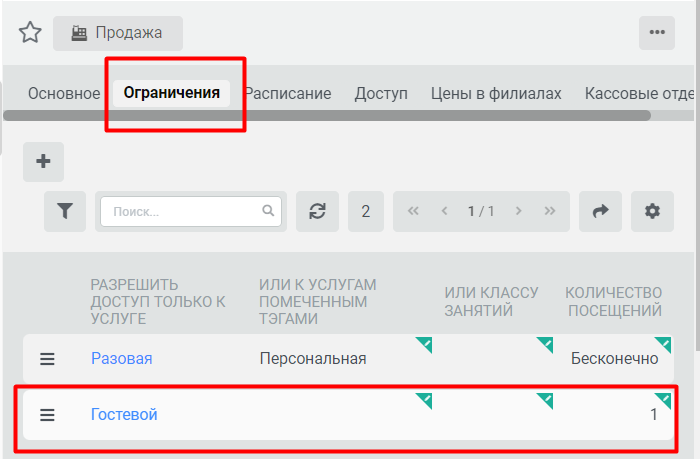The height and width of the screenshot is (459, 700).
Task: Click the Персональная tag cell
Action: pos(313,359)
